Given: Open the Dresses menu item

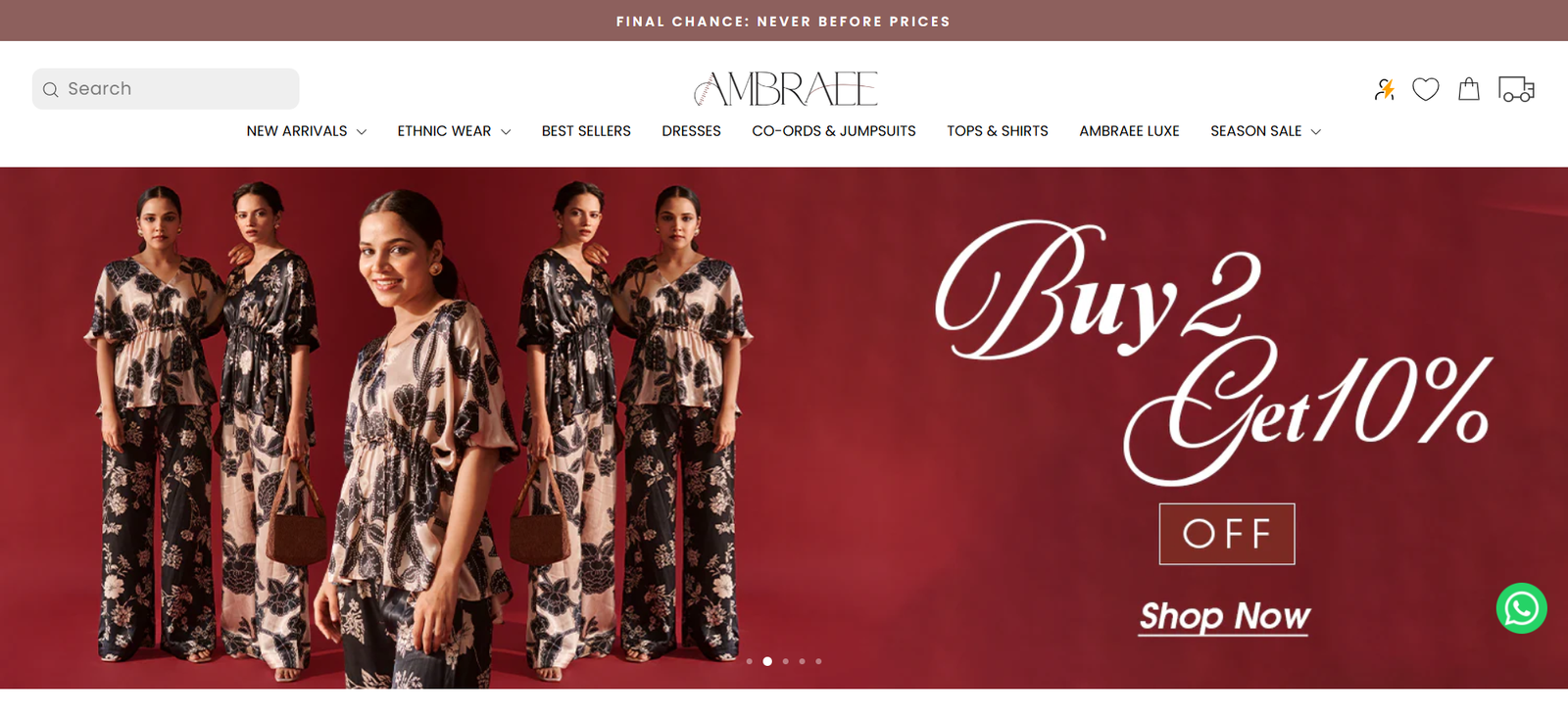Looking at the screenshot, I should (x=691, y=131).
